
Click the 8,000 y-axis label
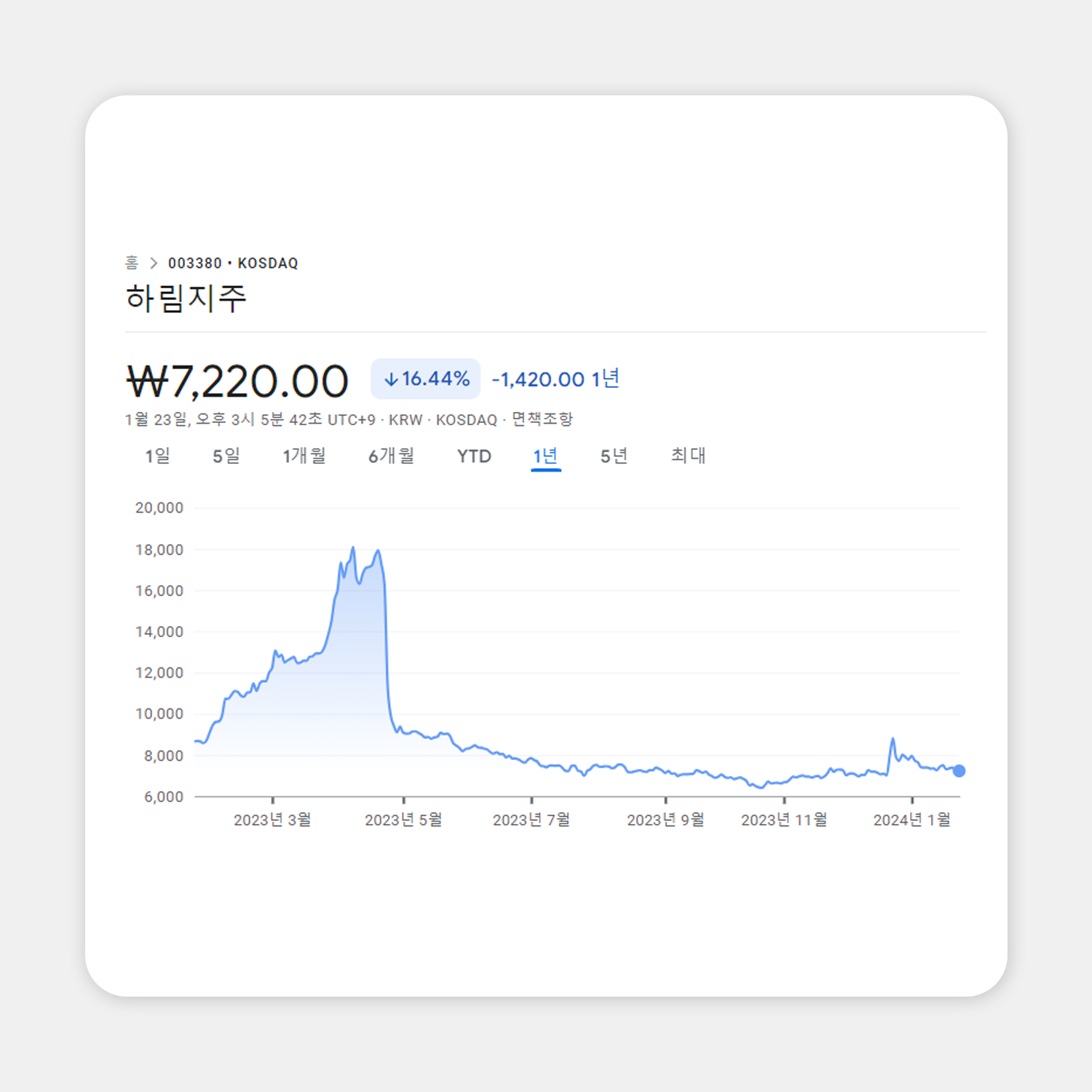click(164, 756)
